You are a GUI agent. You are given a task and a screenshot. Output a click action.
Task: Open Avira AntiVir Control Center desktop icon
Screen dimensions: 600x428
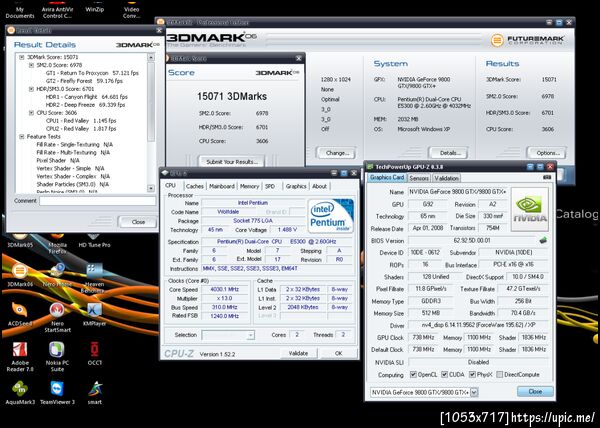(x=57, y=11)
